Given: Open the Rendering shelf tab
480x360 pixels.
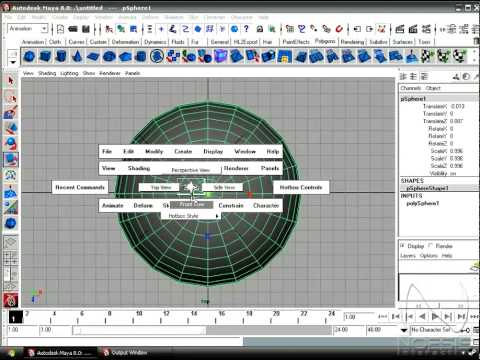Looking at the screenshot, I should (x=352, y=42).
